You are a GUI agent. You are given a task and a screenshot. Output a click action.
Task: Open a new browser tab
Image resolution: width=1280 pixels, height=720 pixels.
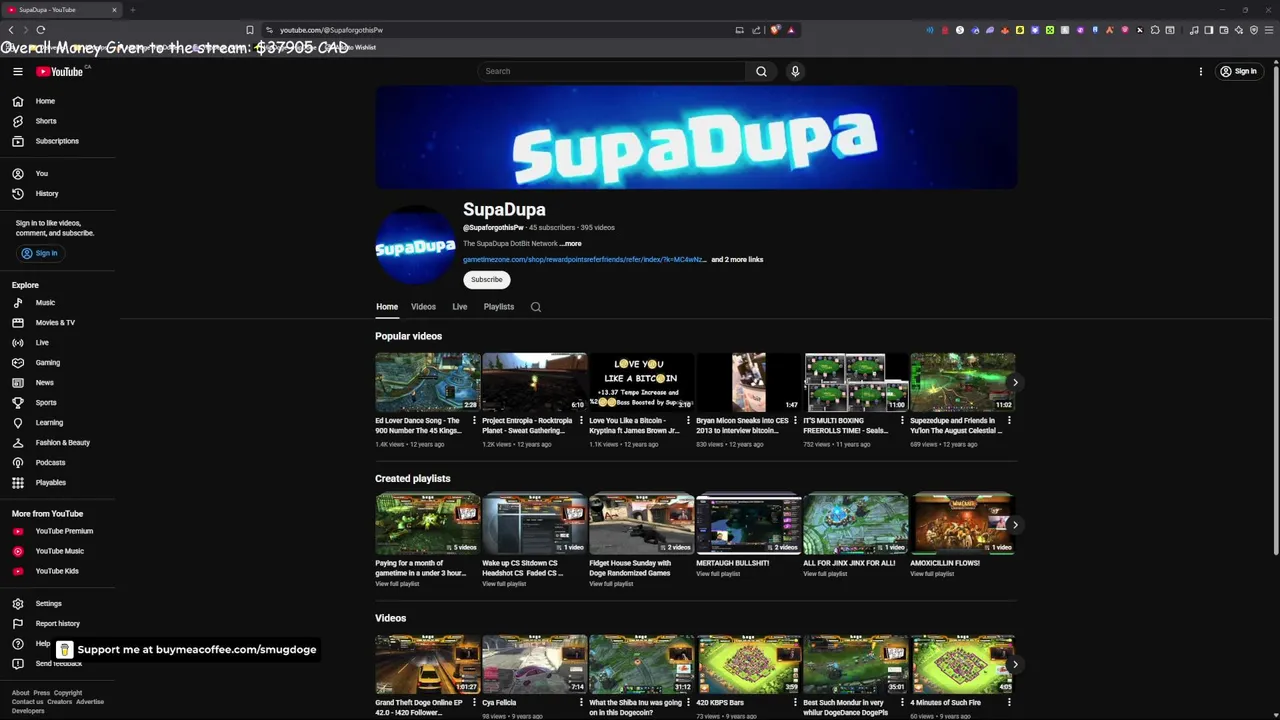(x=132, y=10)
